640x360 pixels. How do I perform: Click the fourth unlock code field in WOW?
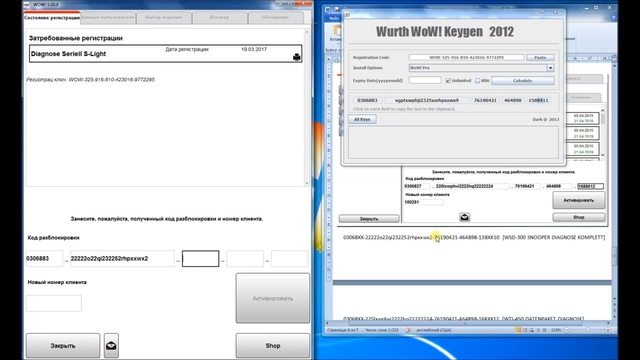245,259
